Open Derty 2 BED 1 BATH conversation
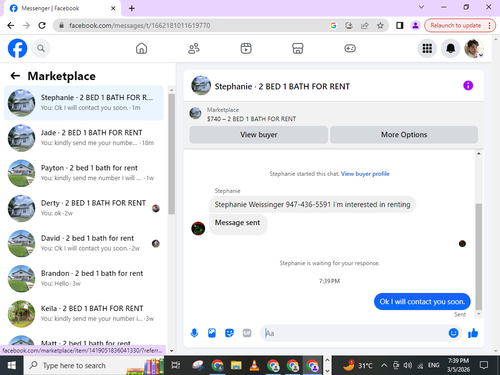Screen dimensions: 500x375 (84, 208)
